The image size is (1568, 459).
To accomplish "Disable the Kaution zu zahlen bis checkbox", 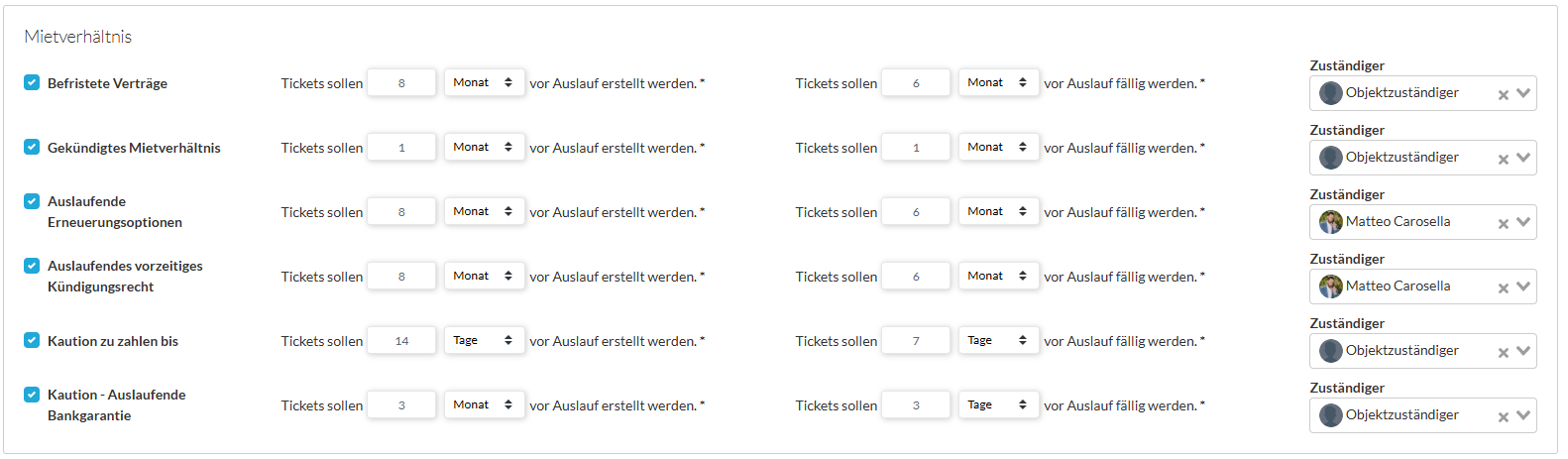I will click(32, 340).
